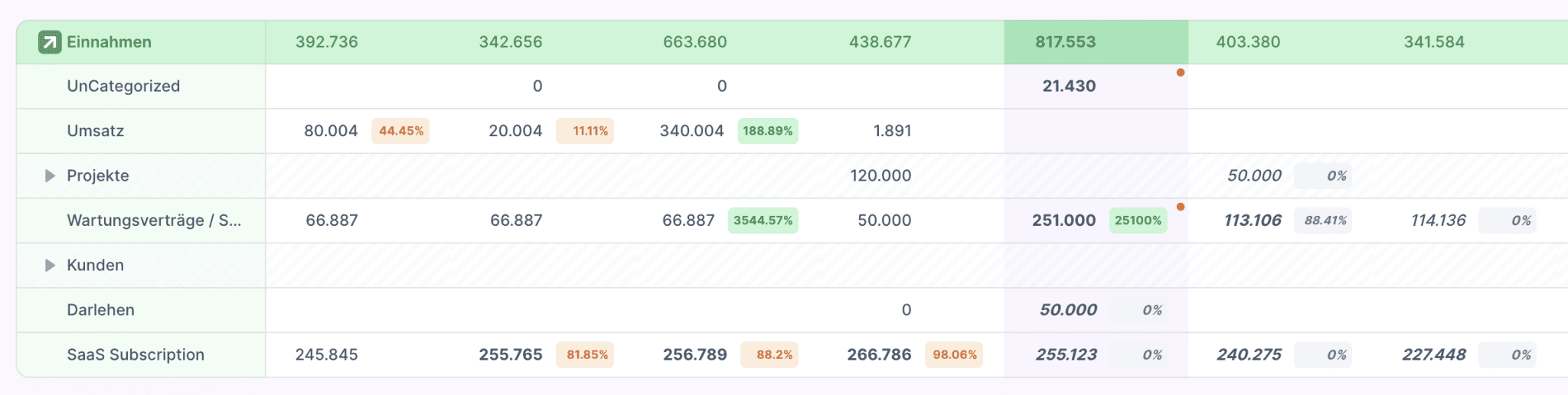Select the SaaS Subscription row label
This screenshot has width=1568, height=395.
pyautogui.click(x=136, y=355)
